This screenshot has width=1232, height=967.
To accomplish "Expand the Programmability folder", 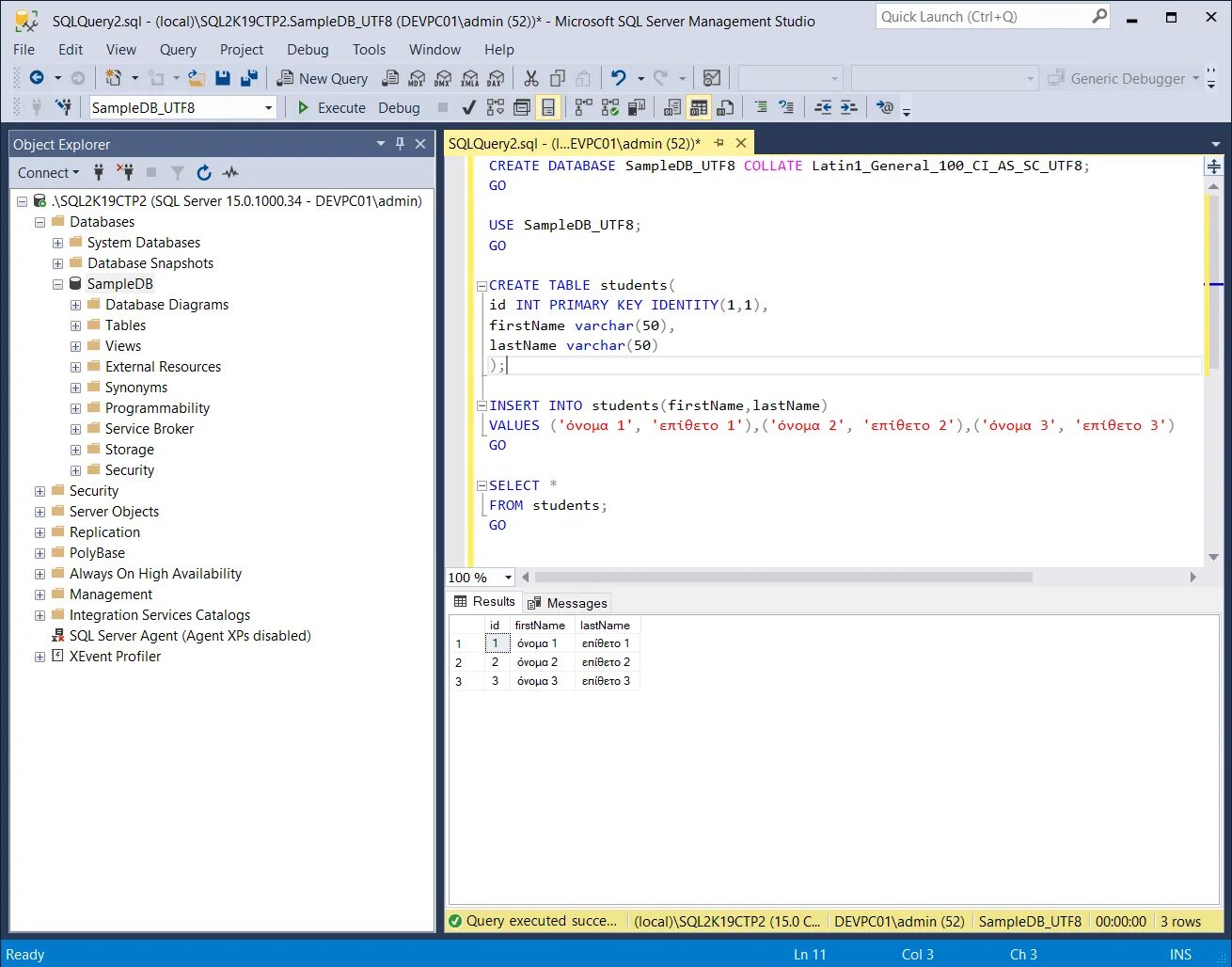I will tap(76, 408).
